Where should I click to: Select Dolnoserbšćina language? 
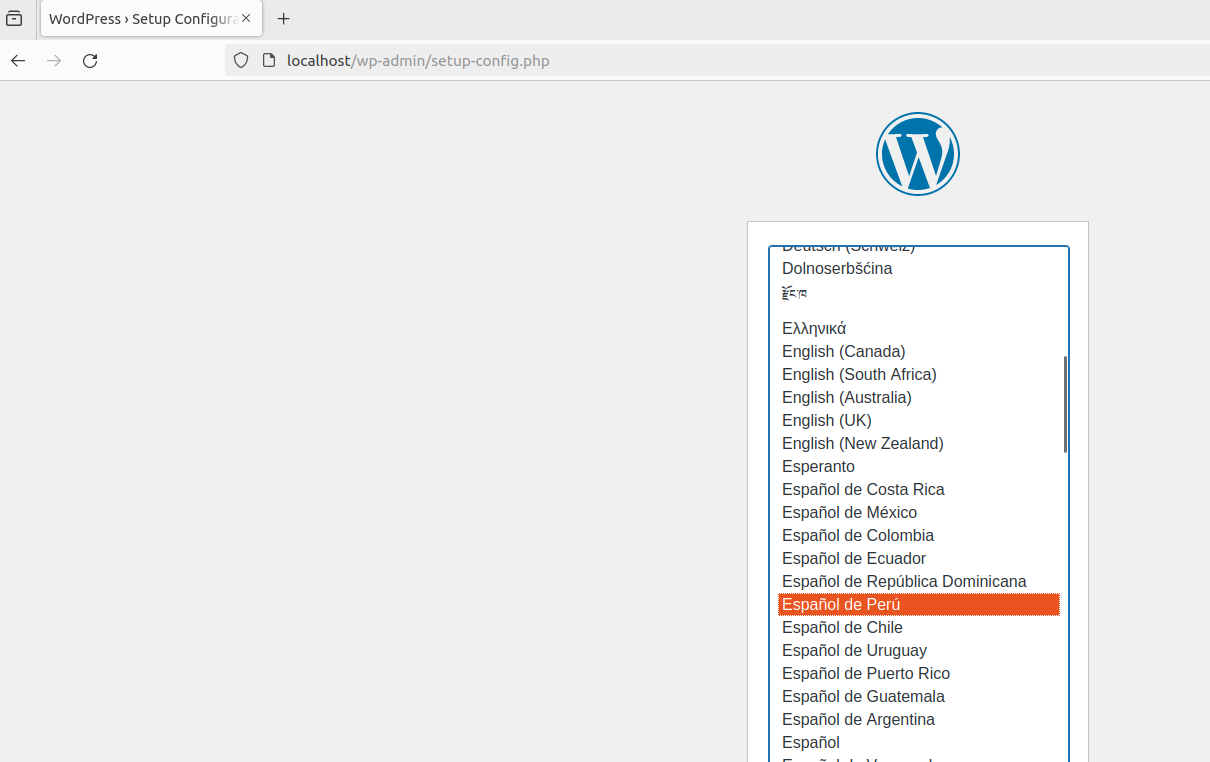918,268
